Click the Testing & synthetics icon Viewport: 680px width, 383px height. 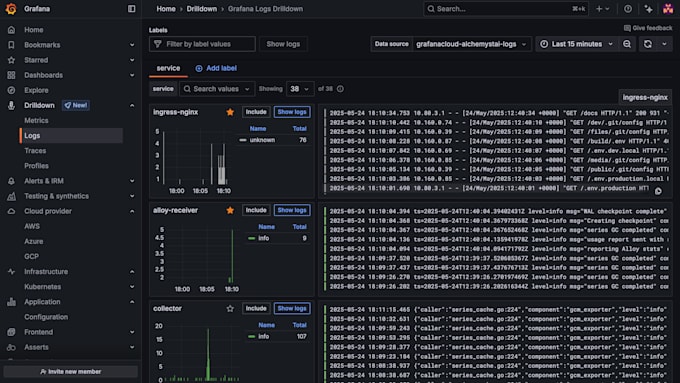point(11,196)
